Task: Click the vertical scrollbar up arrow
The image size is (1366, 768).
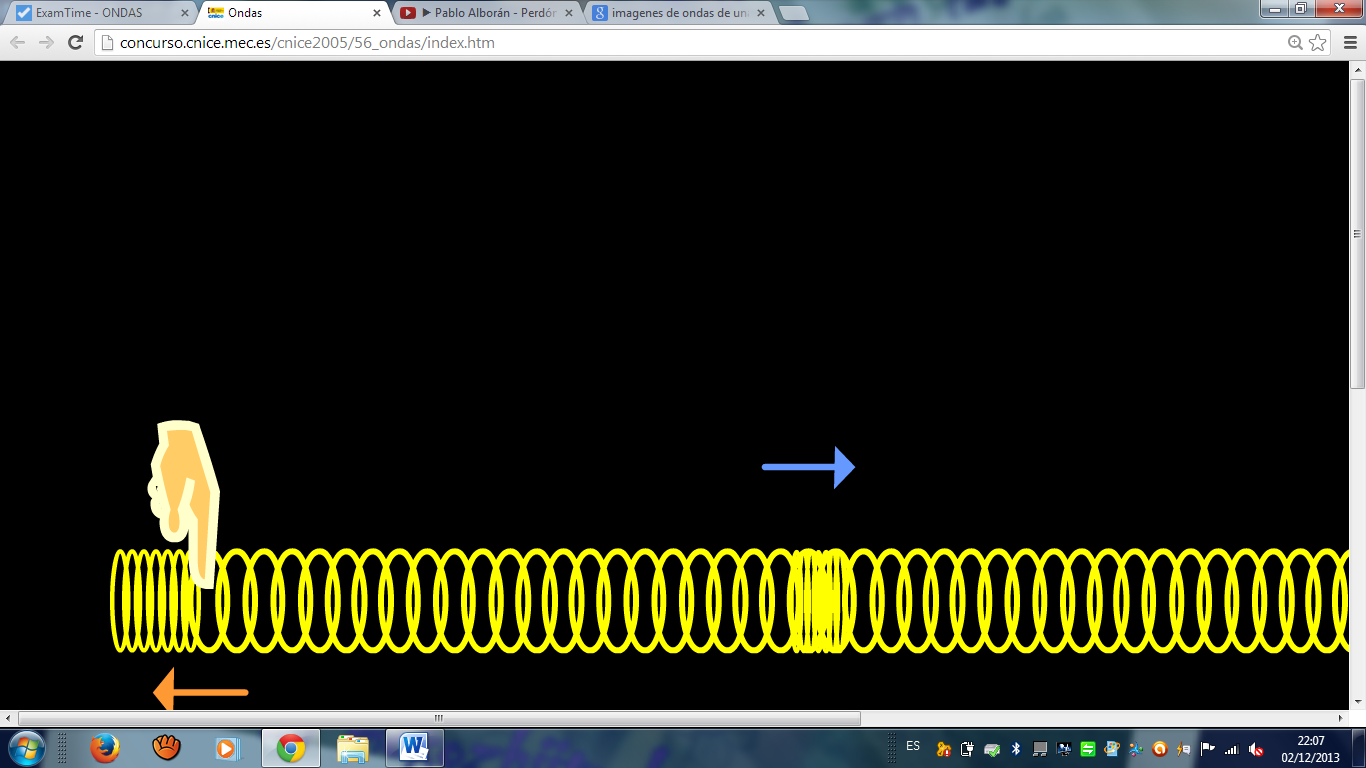Action: pyautogui.click(x=1357, y=68)
